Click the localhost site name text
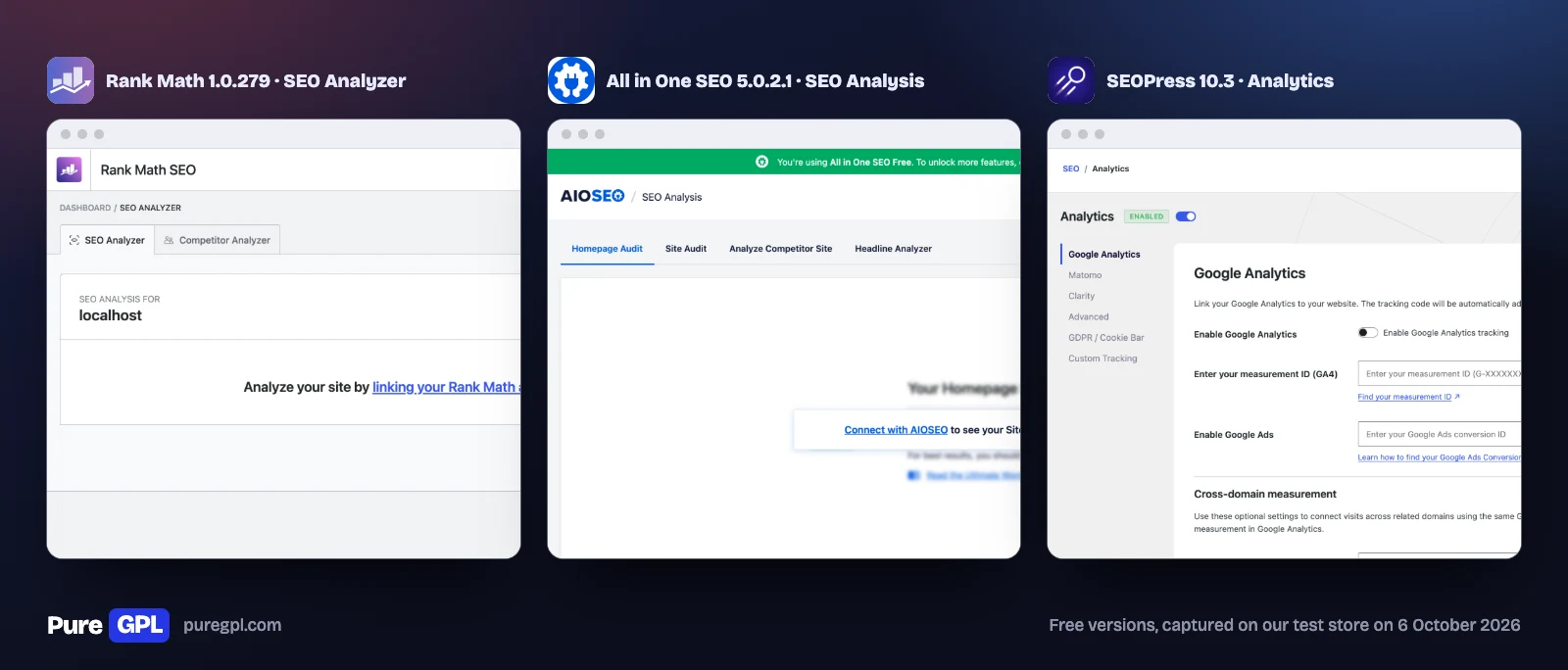The width and height of the screenshot is (1568, 670). [x=111, y=315]
